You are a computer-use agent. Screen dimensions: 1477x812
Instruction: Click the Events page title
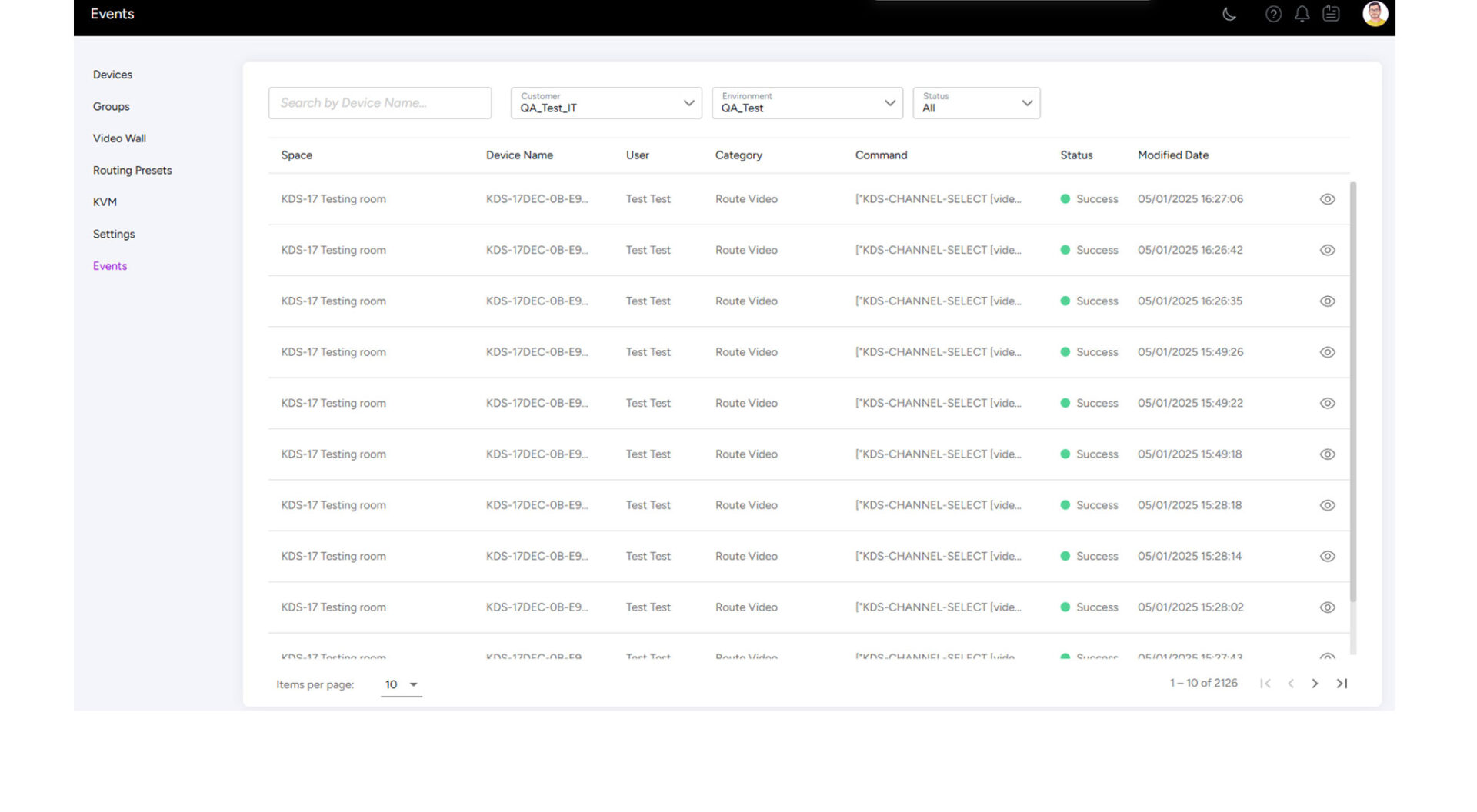[112, 14]
